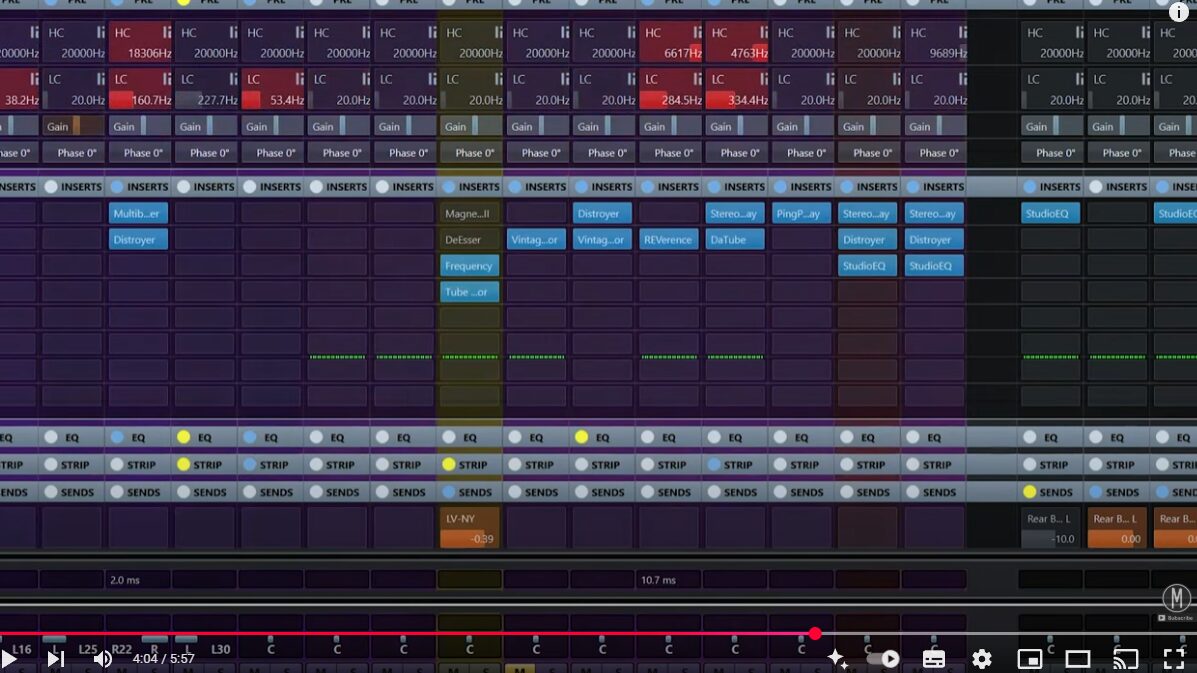This screenshot has height=673, width=1197.
Task: Enter fullscreen mode
Action: click(x=1173, y=658)
